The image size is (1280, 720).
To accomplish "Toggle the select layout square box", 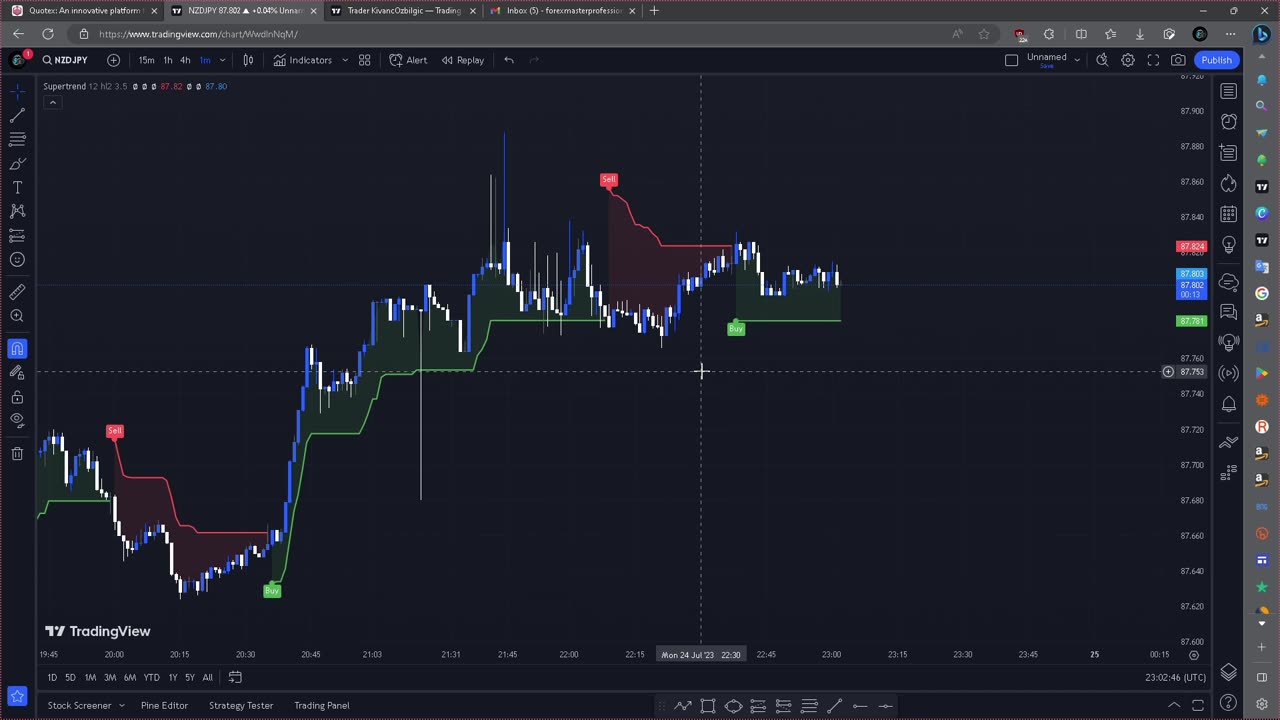I will (x=1011, y=60).
